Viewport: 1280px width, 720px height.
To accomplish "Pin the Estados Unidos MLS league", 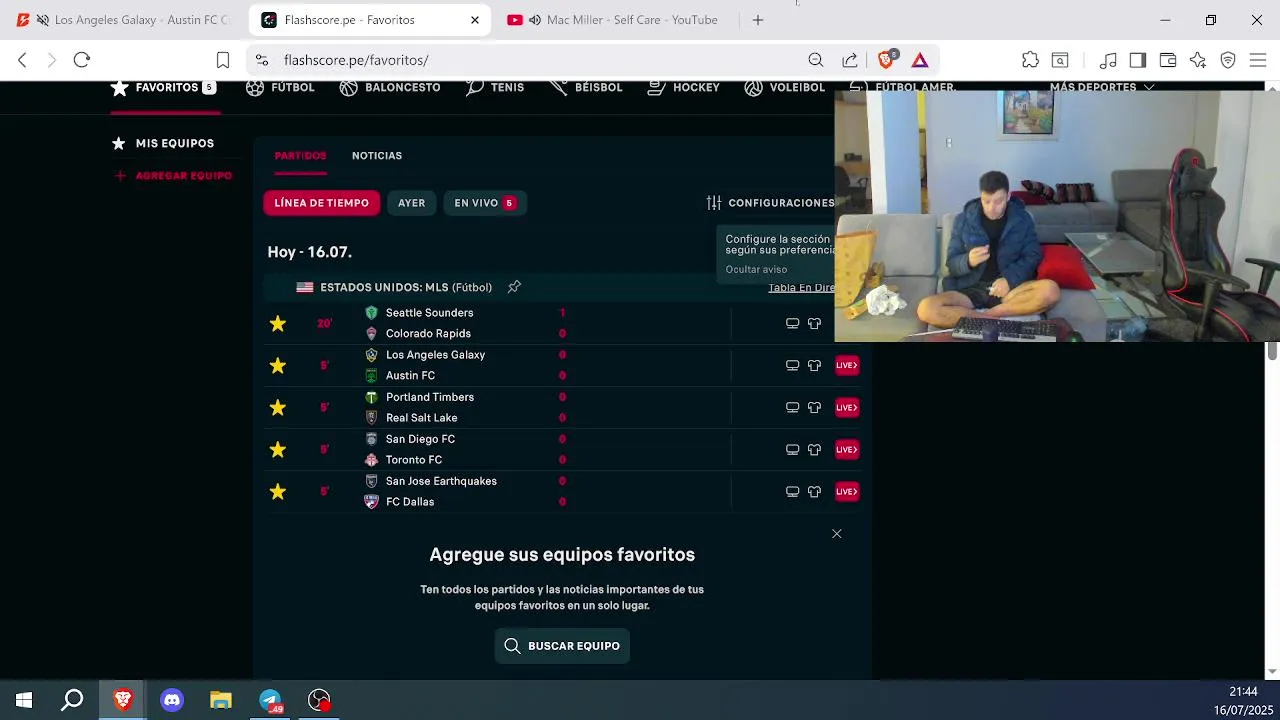I will pos(514,287).
